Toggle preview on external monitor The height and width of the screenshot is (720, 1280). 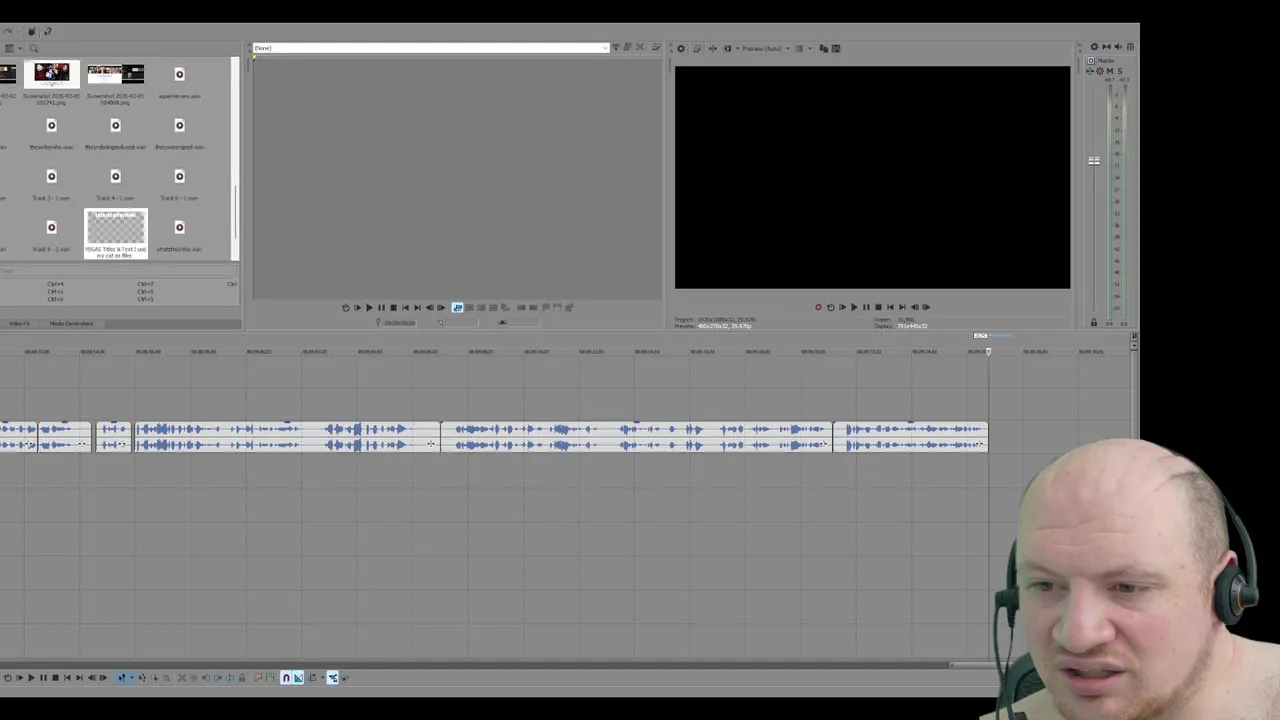pyautogui.click(x=697, y=48)
